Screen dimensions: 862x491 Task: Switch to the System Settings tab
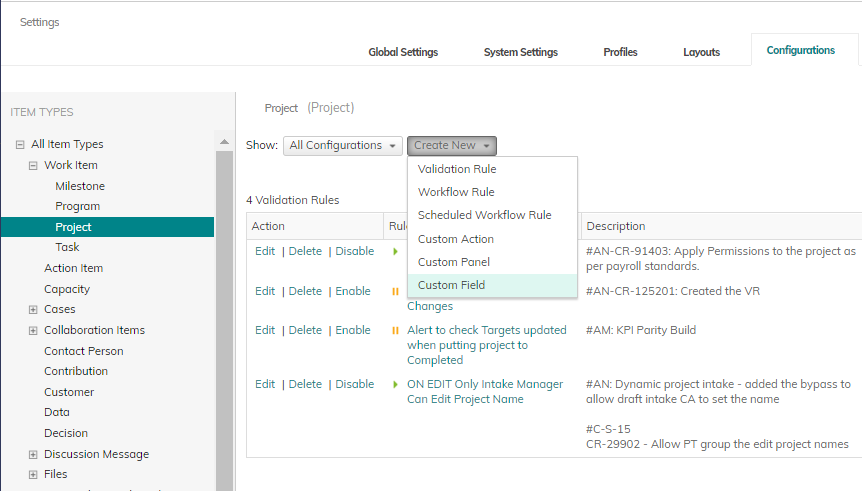point(520,52)
